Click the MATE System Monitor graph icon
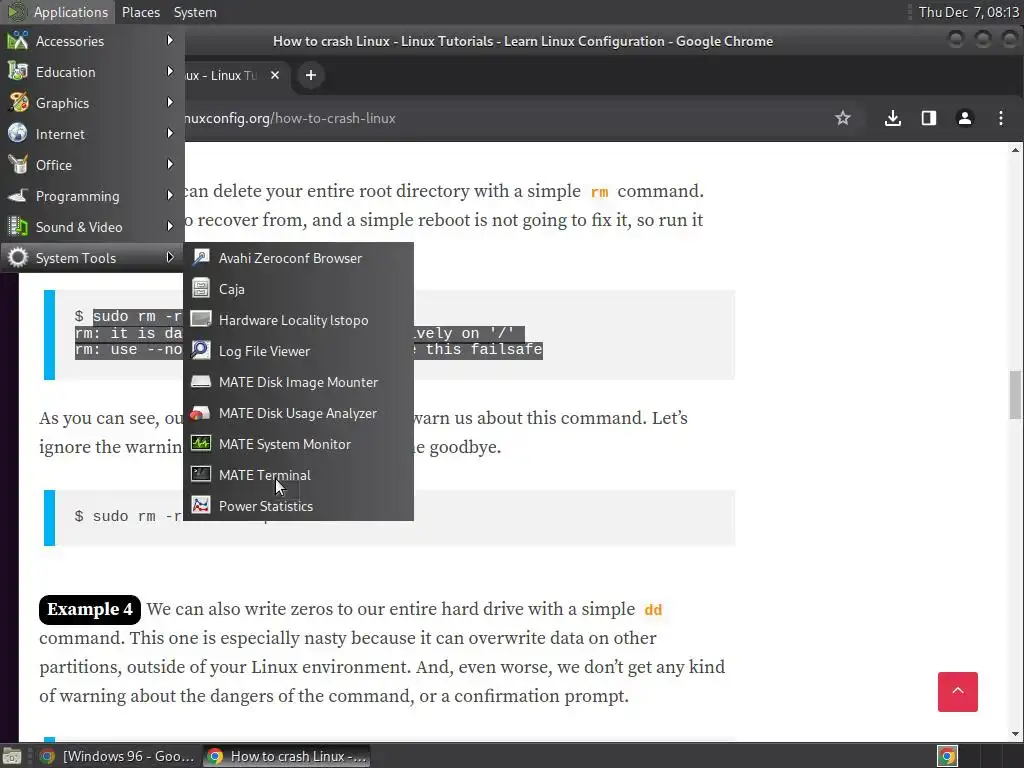 click(200, 444)
